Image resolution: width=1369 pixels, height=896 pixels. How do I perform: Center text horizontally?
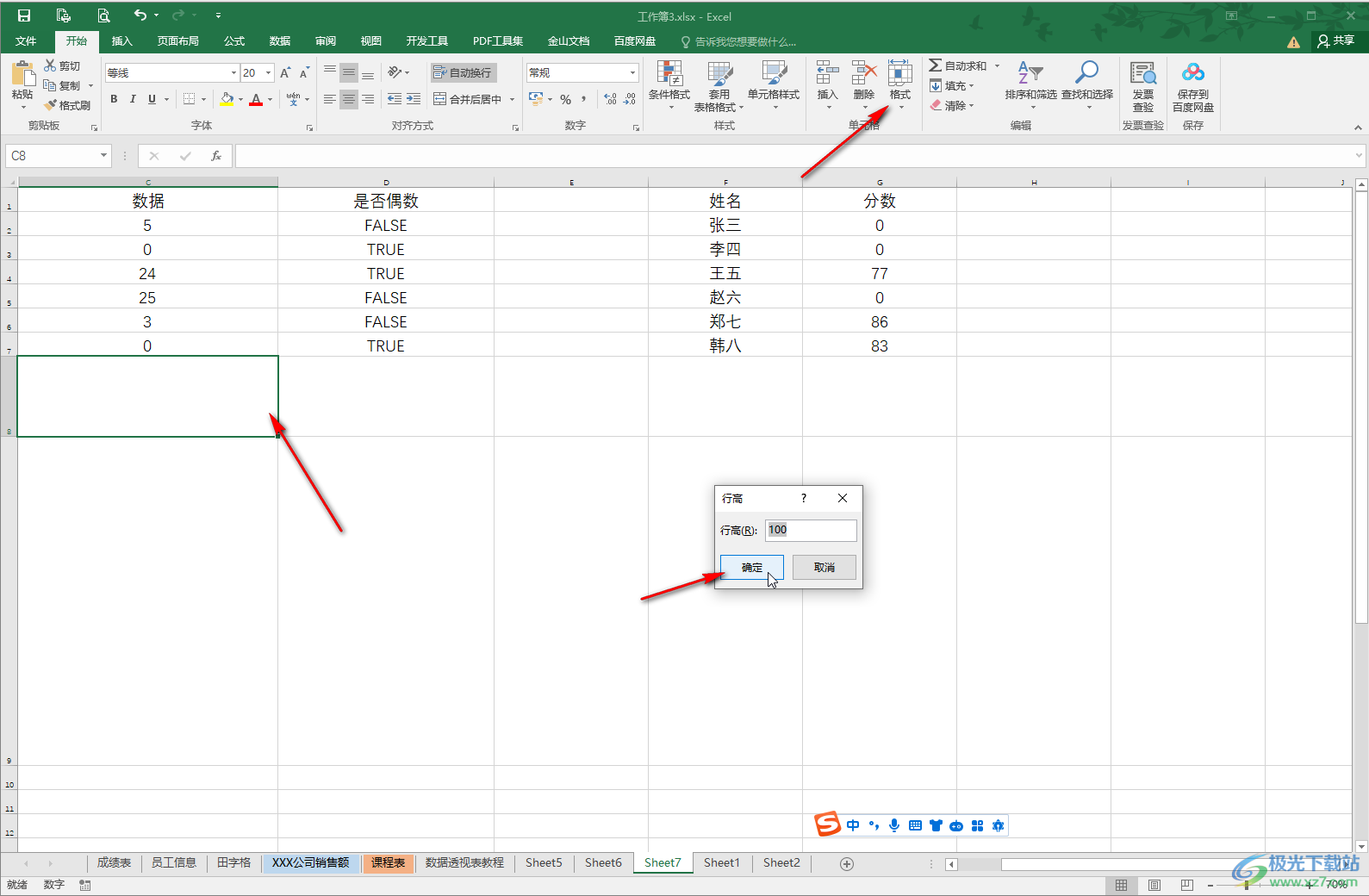(x=349, y=99)
